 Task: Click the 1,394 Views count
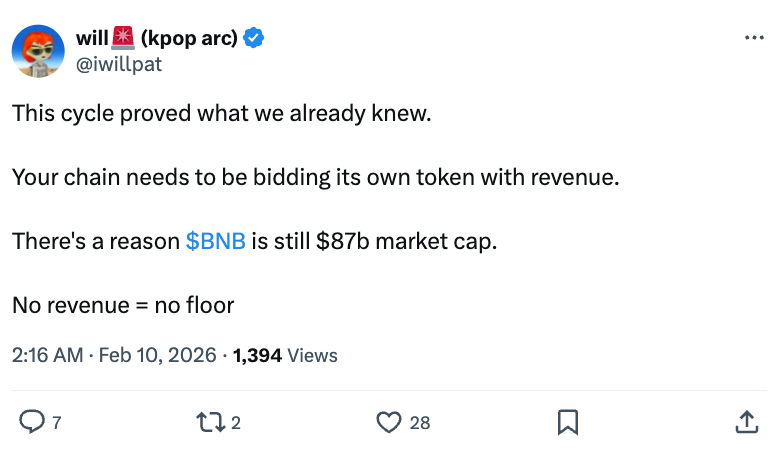(x=285, y=355)
